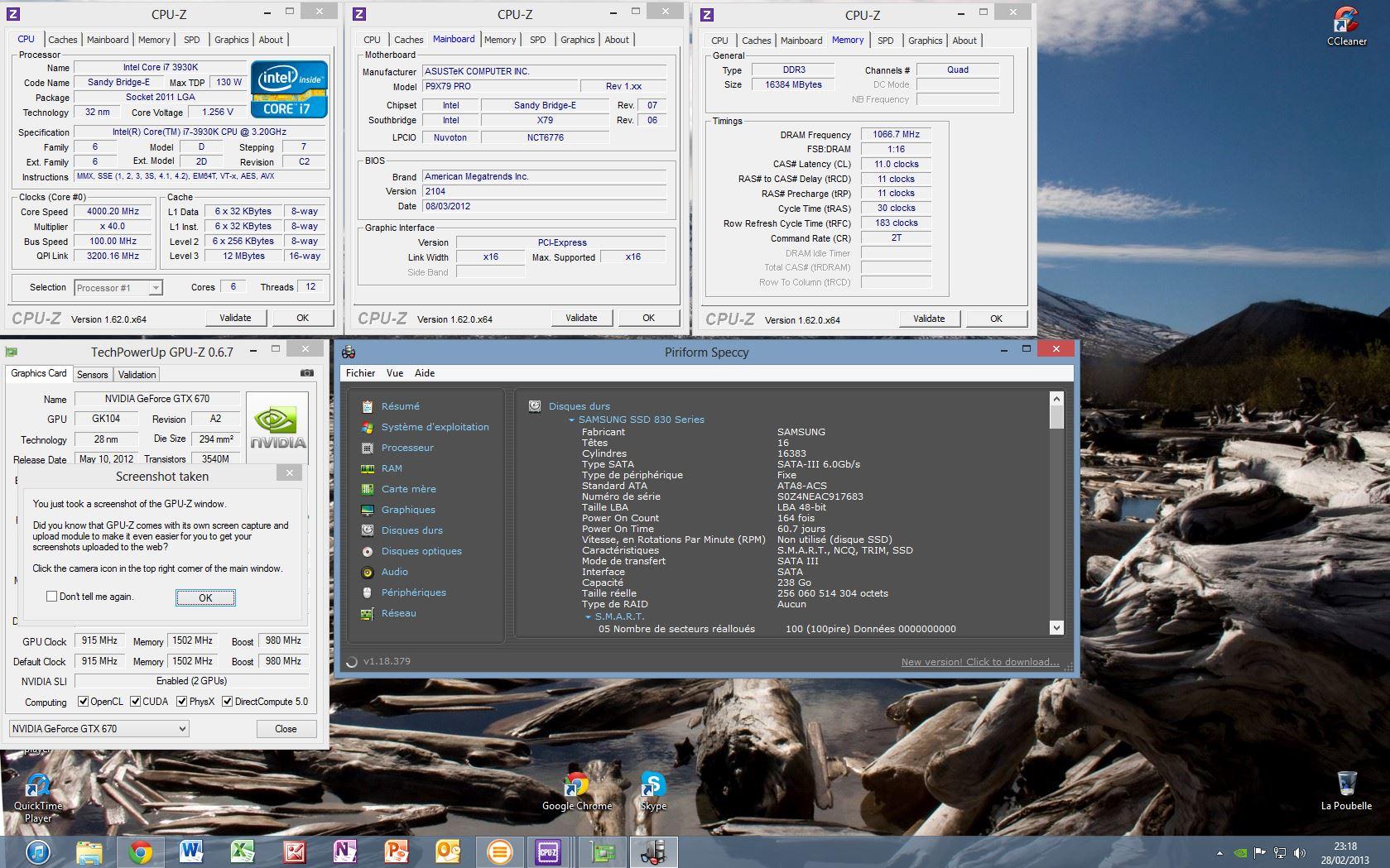Tick the Don't tell me again checkbox
This screenshot has height=868, width=1390.
point(52,597)
